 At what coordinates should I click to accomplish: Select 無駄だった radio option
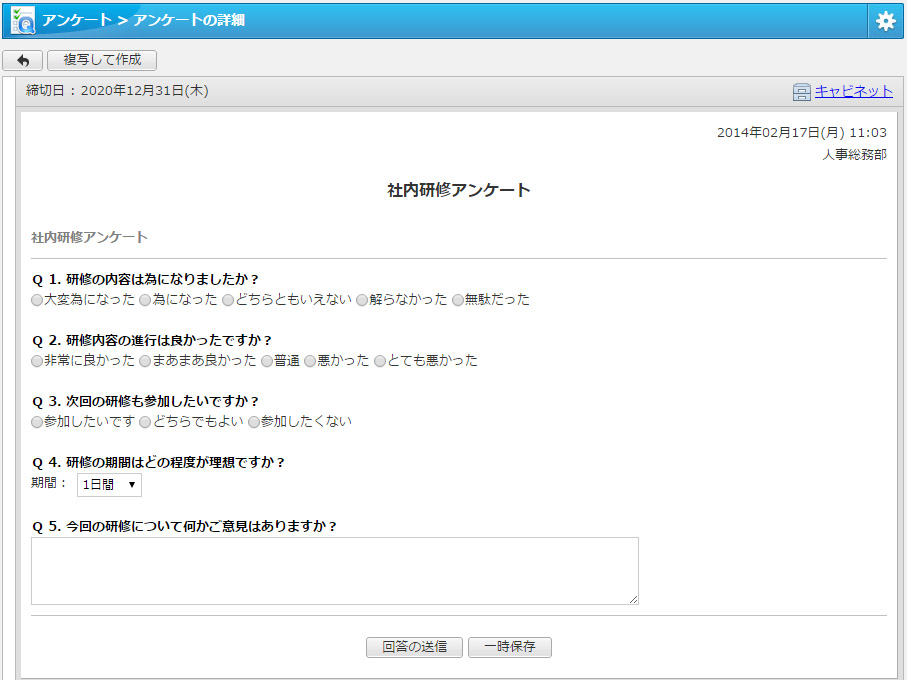coord(458,300)
